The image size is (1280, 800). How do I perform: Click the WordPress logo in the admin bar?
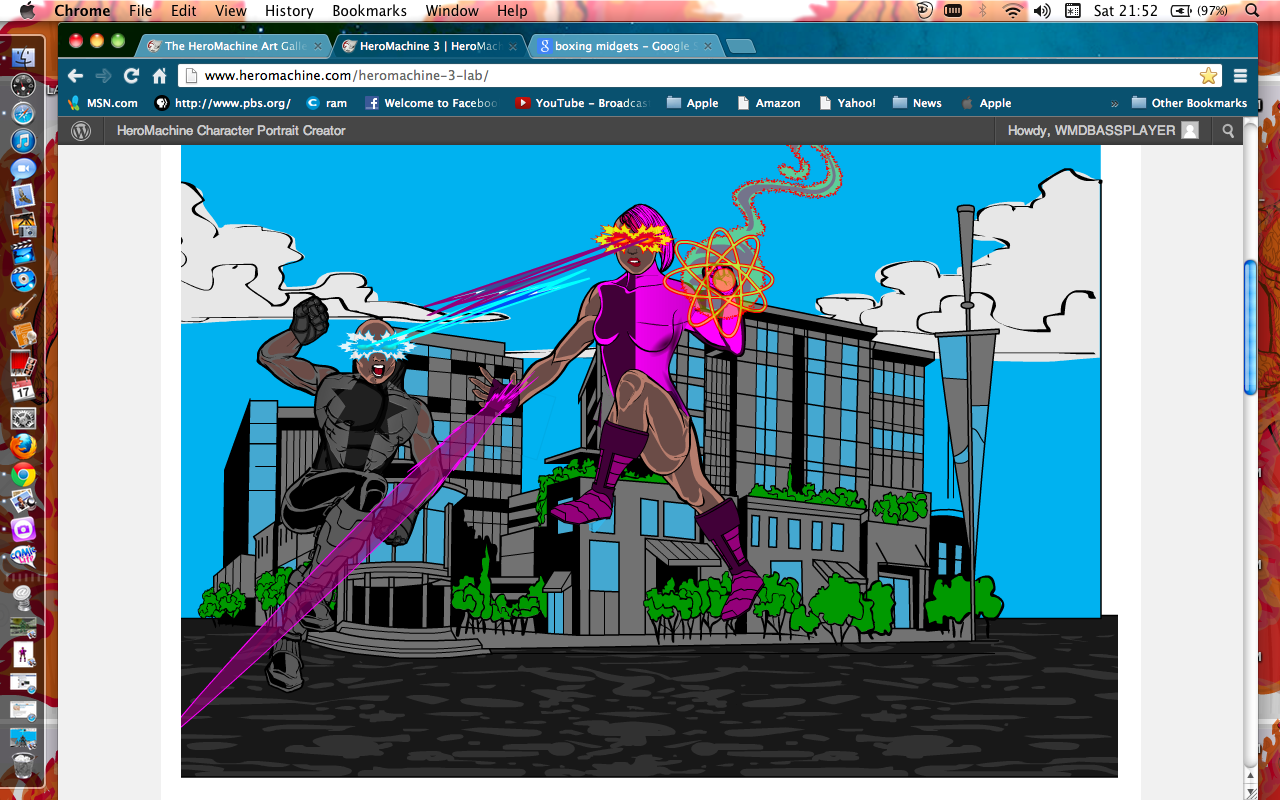[x=81, y=131]
